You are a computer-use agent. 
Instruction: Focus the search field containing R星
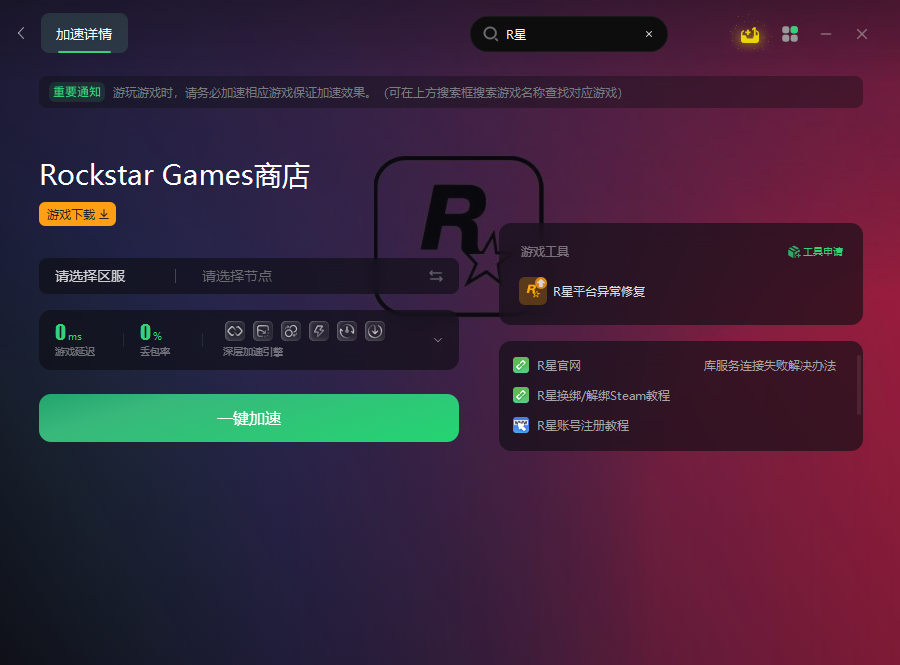pyautogui.click(x=569, y=34)
